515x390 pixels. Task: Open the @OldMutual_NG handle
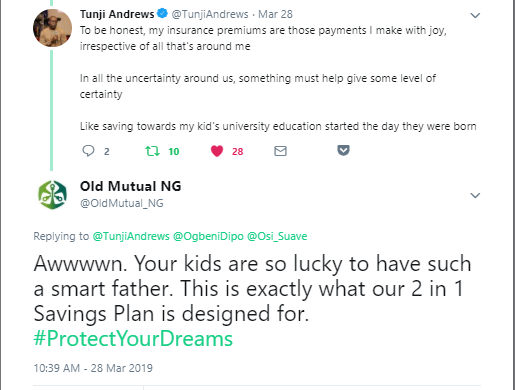[122, 203]
